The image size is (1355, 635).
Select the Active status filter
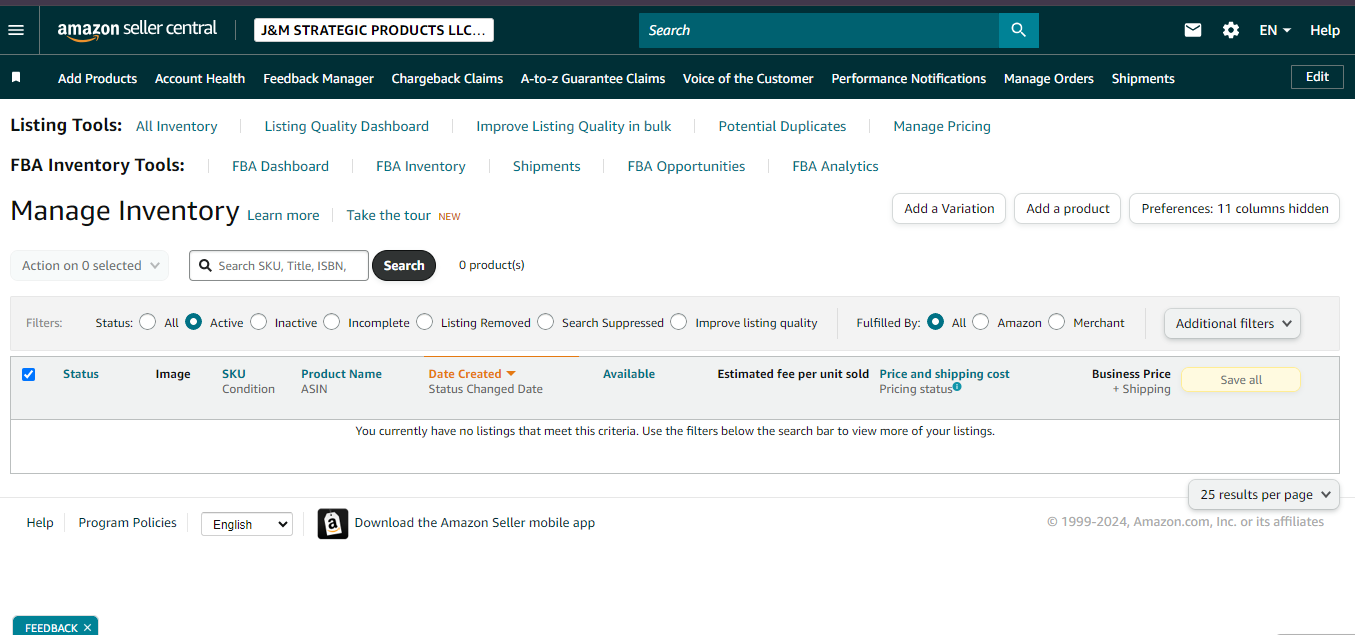(x=194, y=322)
